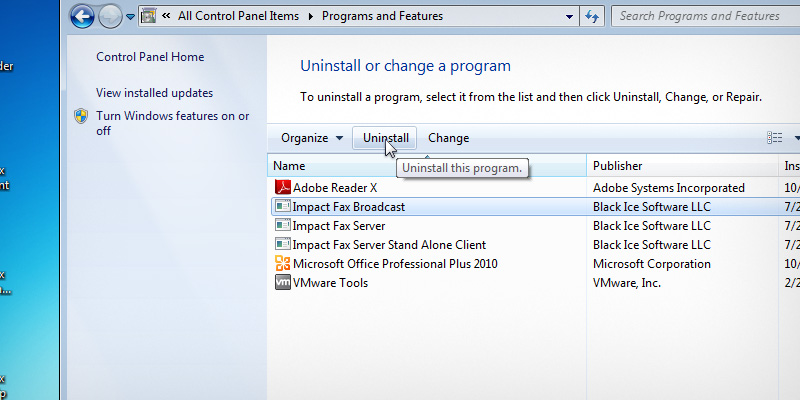Screen dimensions: 800x400
Task: Click the Microsoft Office Professional Plus icon
Action: pyautogui.click(x=282, y=264)
